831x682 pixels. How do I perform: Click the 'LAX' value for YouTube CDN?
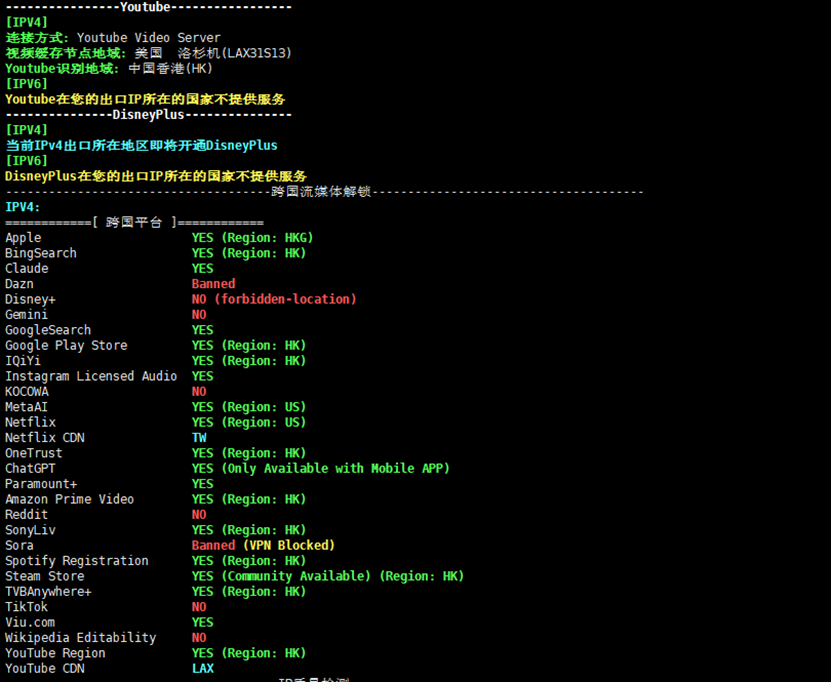coord(203,668)
